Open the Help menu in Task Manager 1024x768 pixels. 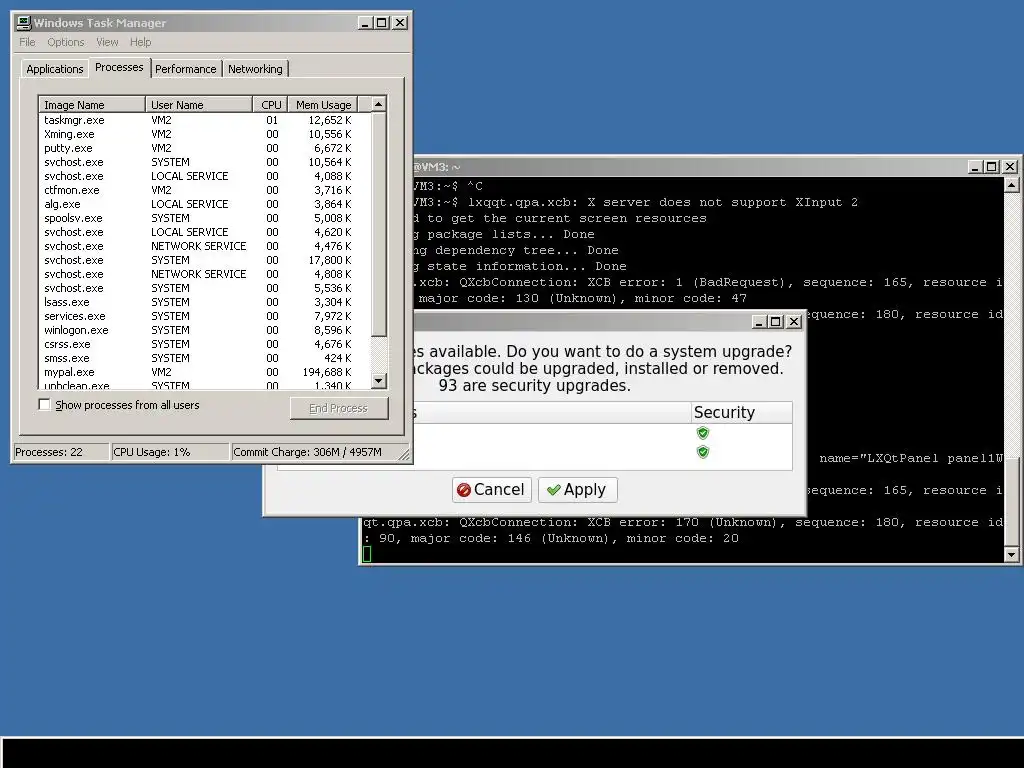click(x=140, y=42)
